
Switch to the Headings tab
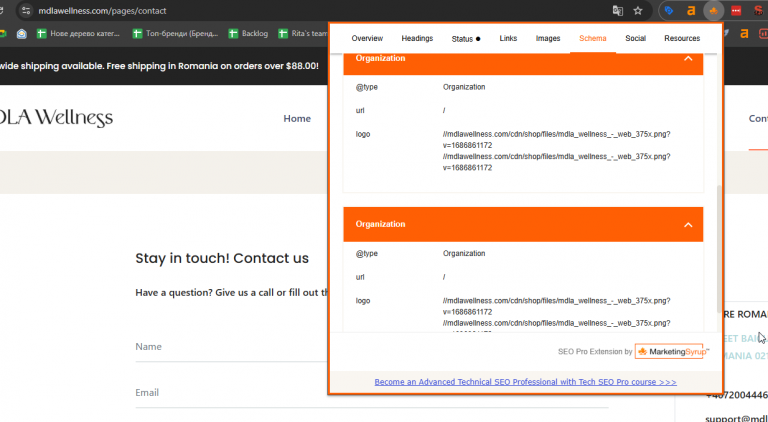(417, 38)
